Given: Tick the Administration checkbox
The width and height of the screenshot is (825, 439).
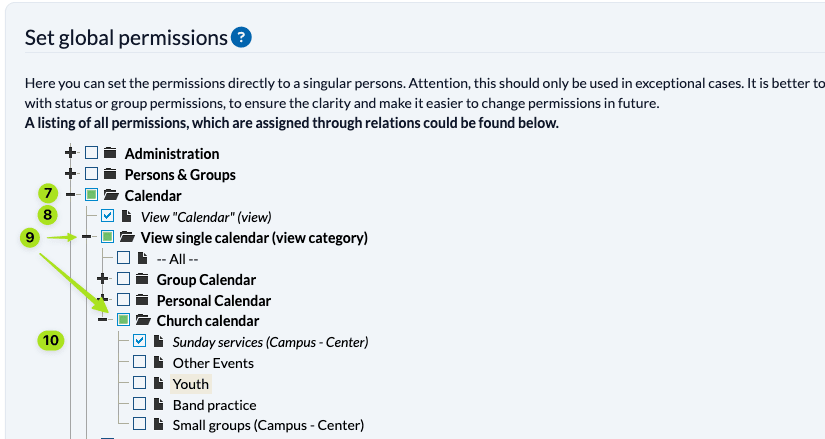Looking at the screenshot, I should click(91, 154).
